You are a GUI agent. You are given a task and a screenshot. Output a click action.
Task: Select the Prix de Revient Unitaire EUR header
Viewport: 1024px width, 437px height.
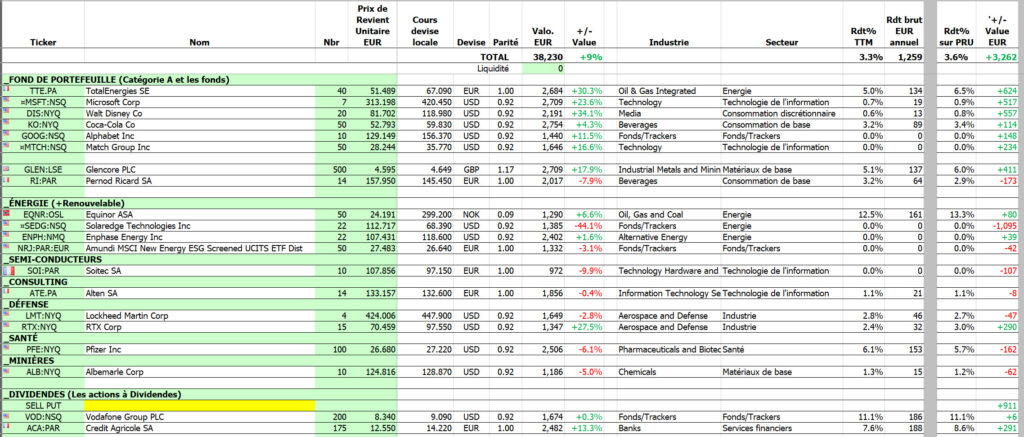click(373, 26)
